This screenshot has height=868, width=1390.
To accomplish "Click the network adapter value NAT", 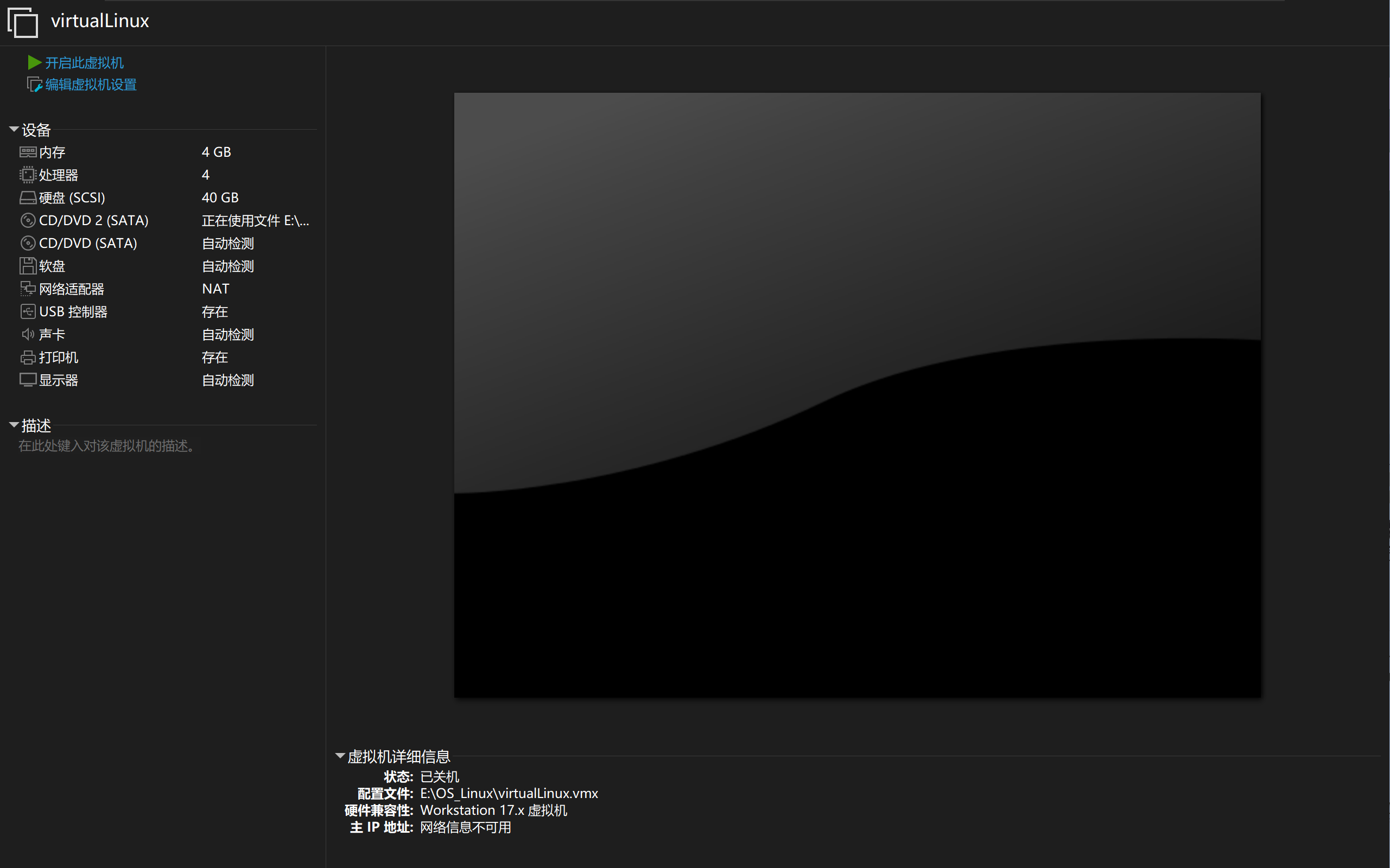I will (x=215, y=289).
